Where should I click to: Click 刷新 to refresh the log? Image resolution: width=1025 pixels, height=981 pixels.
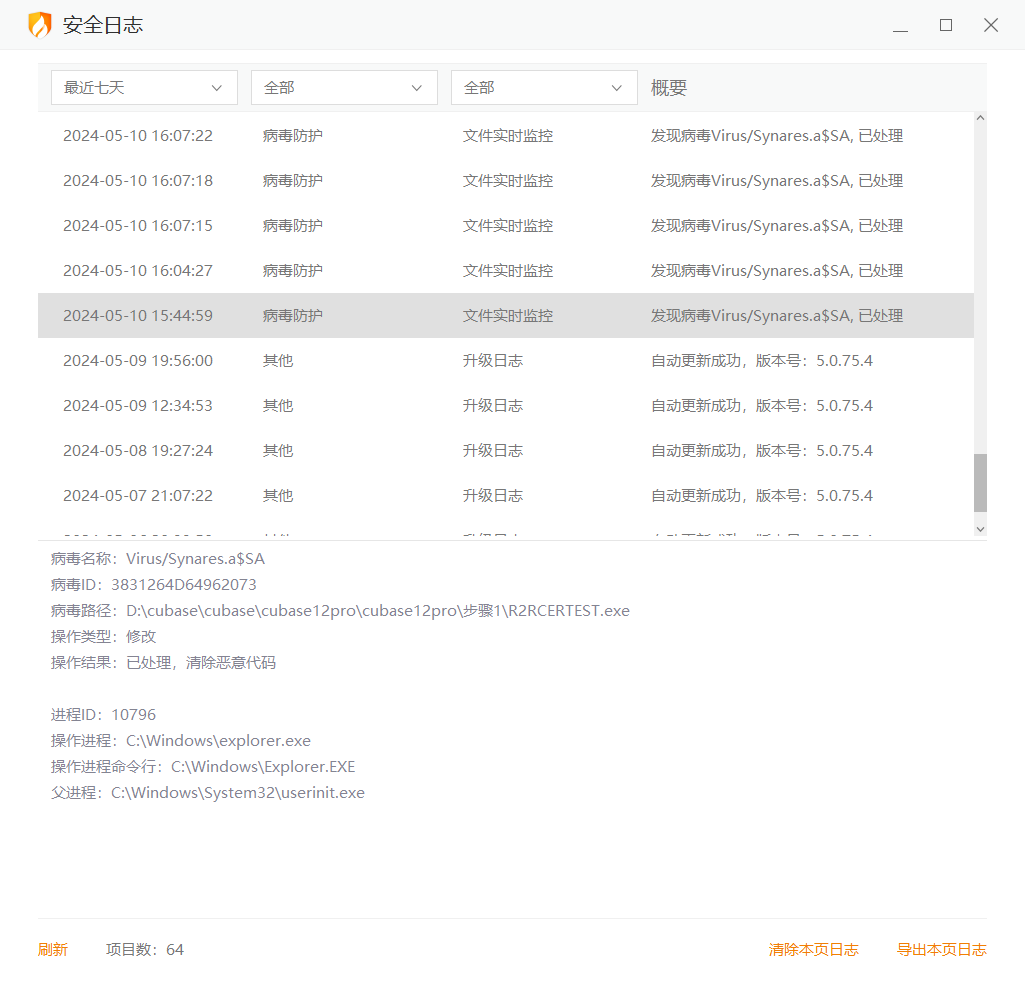click(53, 950)
